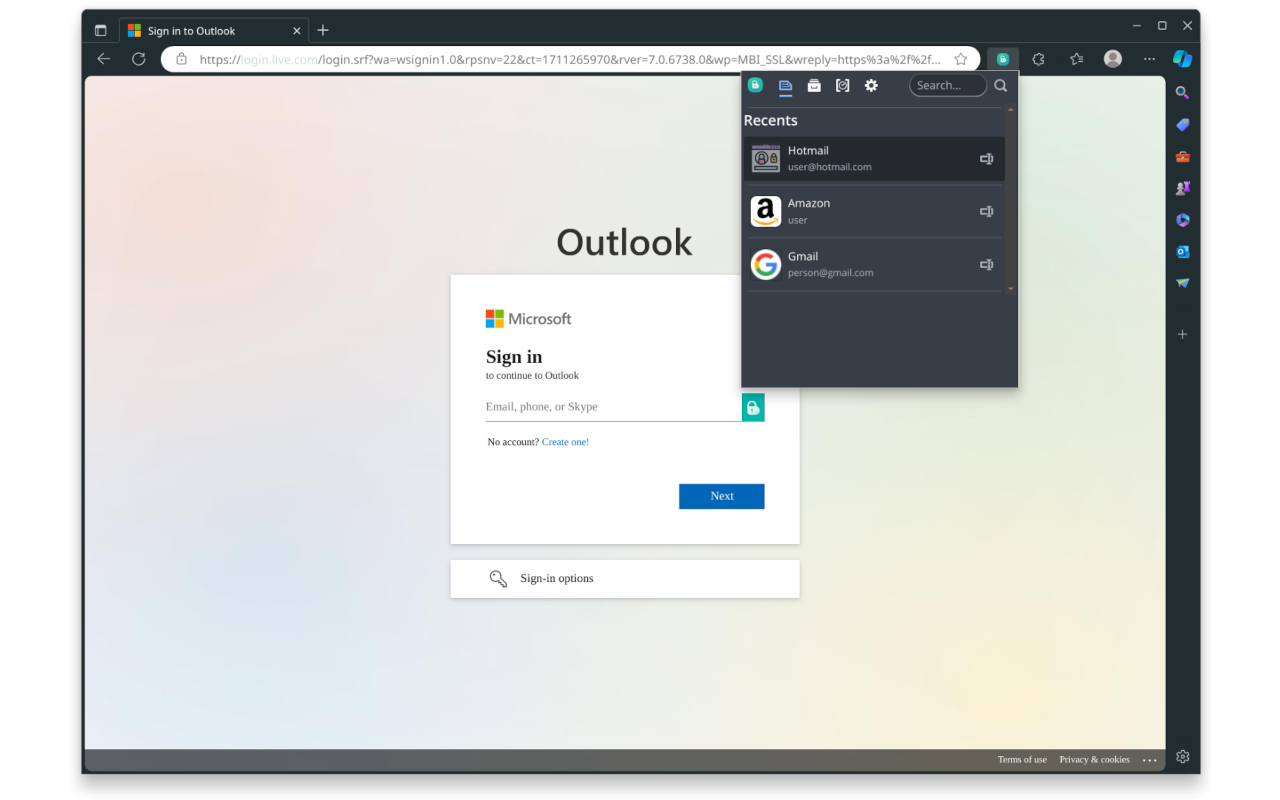
Task: Open the Privacy & cookies link
Action: pyautogui.click(x=1094, y=760)
